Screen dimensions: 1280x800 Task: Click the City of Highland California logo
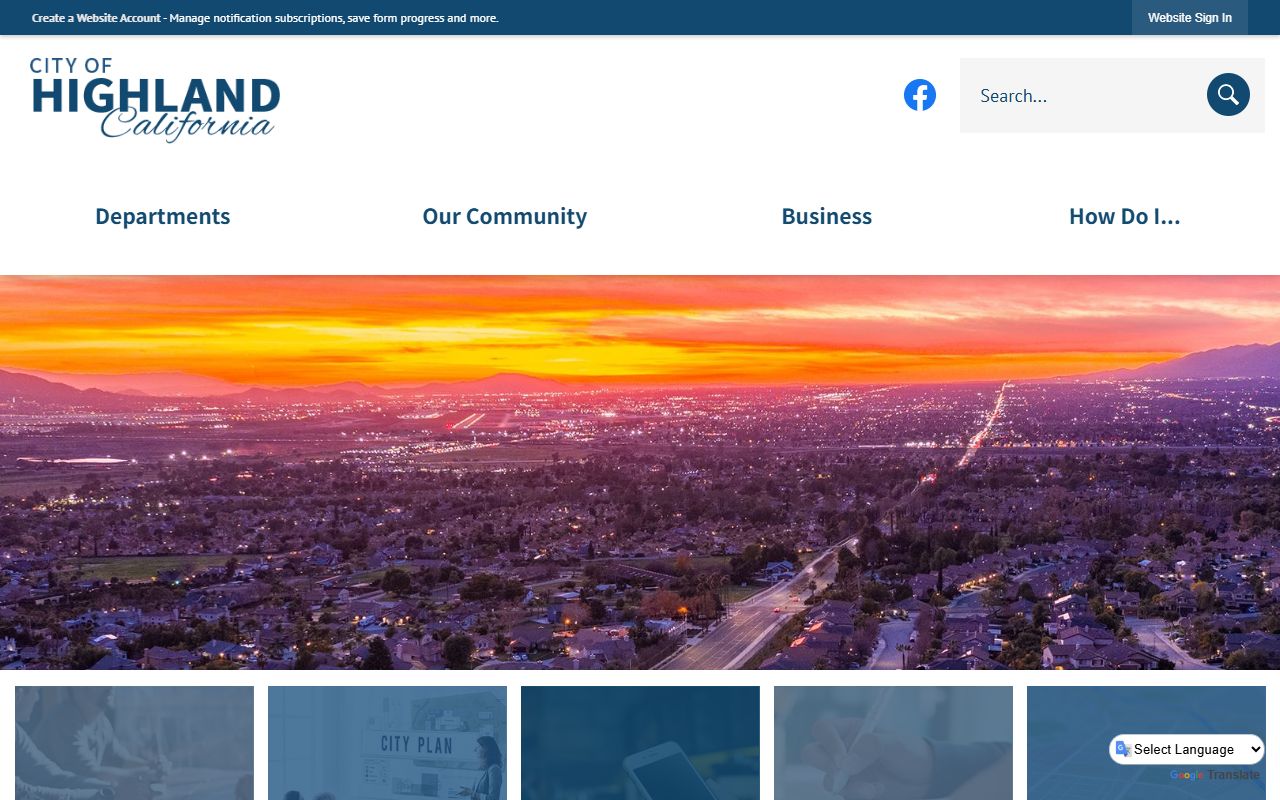(x=155, y=99)
